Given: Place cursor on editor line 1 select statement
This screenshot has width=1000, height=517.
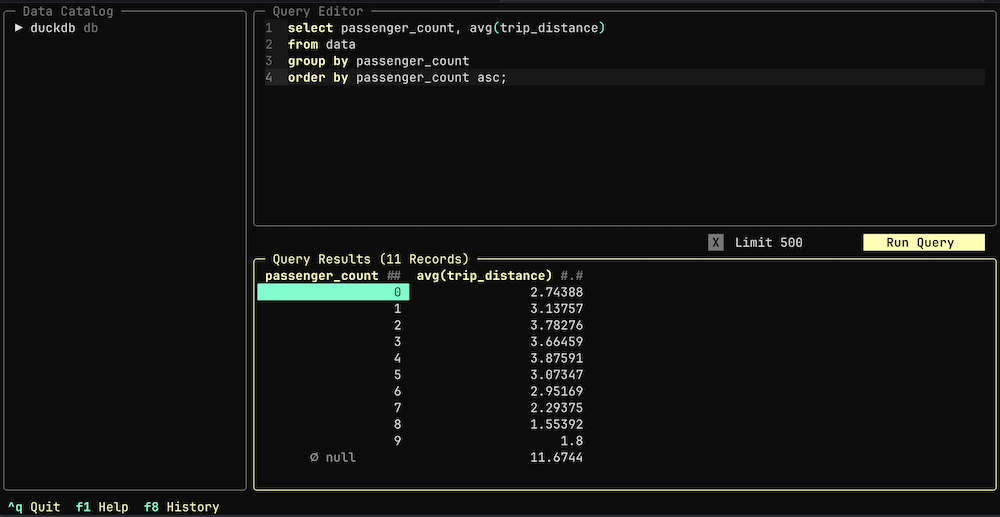Looking at the screenshot, I should [446, 28].
